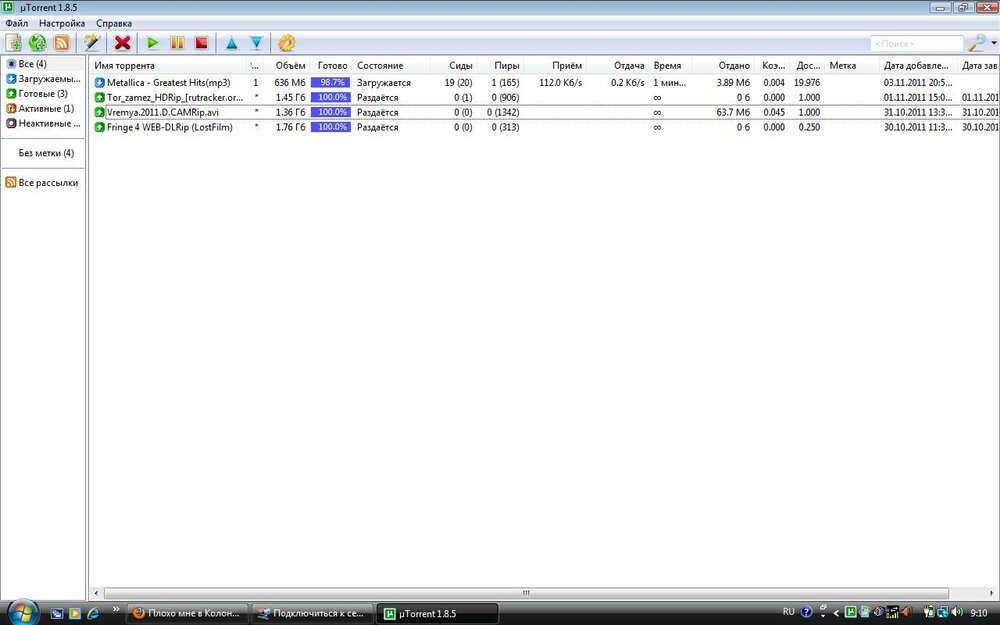Click Add Torrent from URL icon
The image size is (1000, 625).
click(x=38, y=43)
